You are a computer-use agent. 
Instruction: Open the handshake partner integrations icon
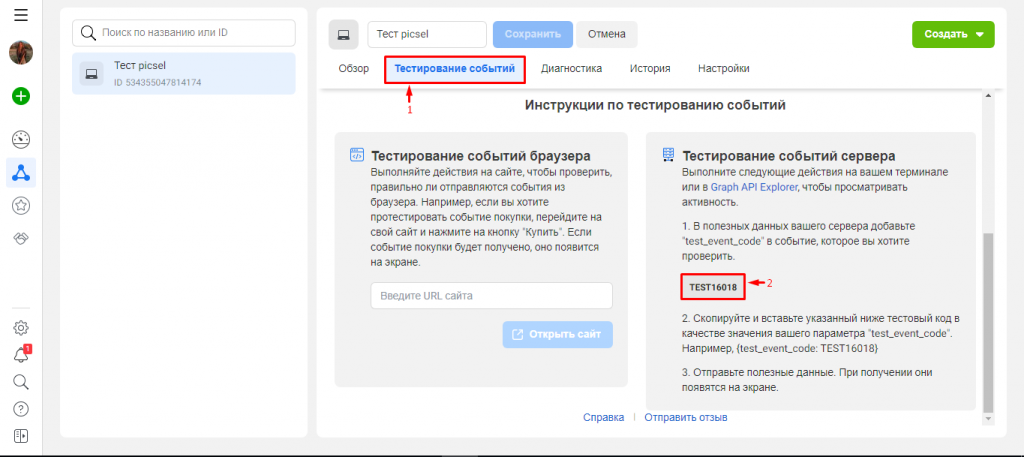(22, 240)
